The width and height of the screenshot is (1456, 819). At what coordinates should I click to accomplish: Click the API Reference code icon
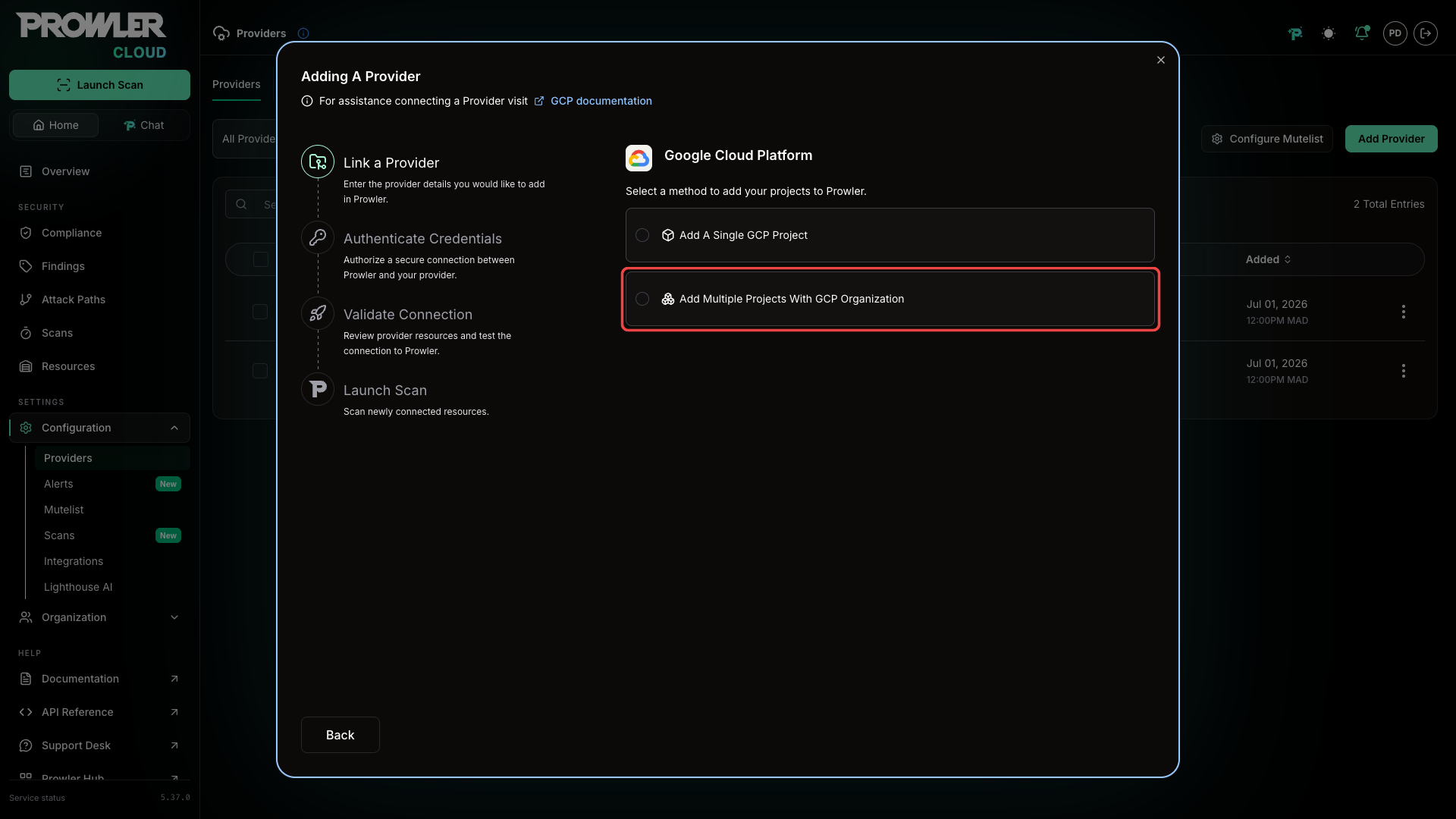point(26,712)
